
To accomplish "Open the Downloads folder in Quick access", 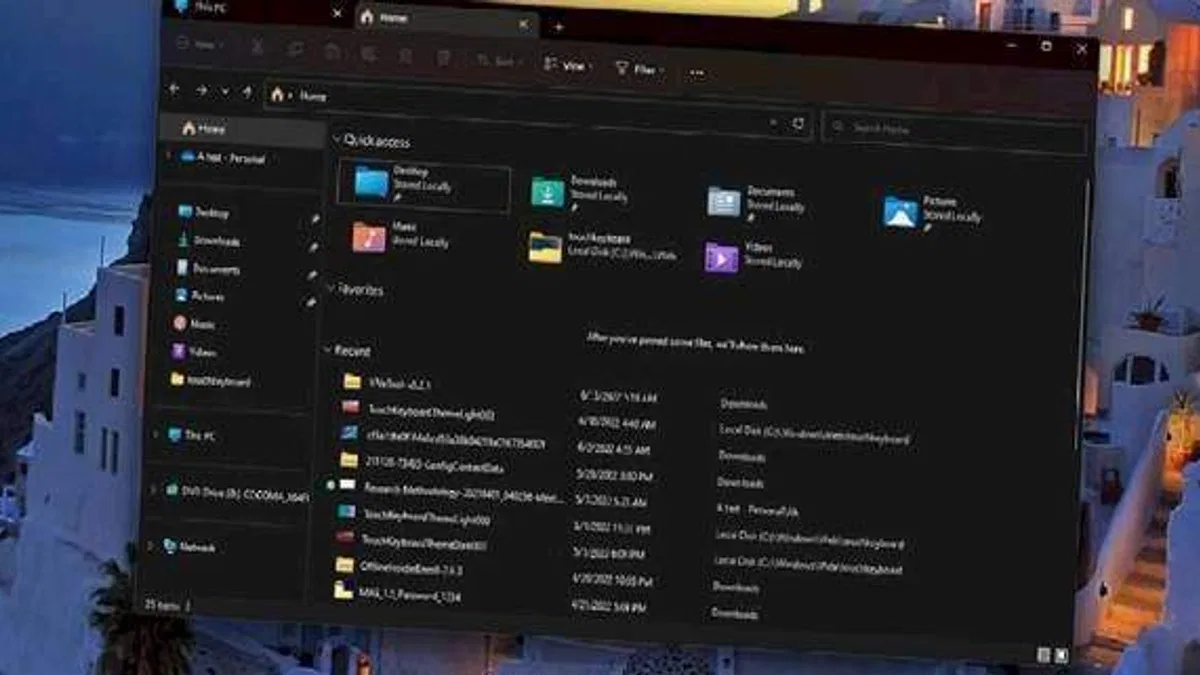I will 580,191.
